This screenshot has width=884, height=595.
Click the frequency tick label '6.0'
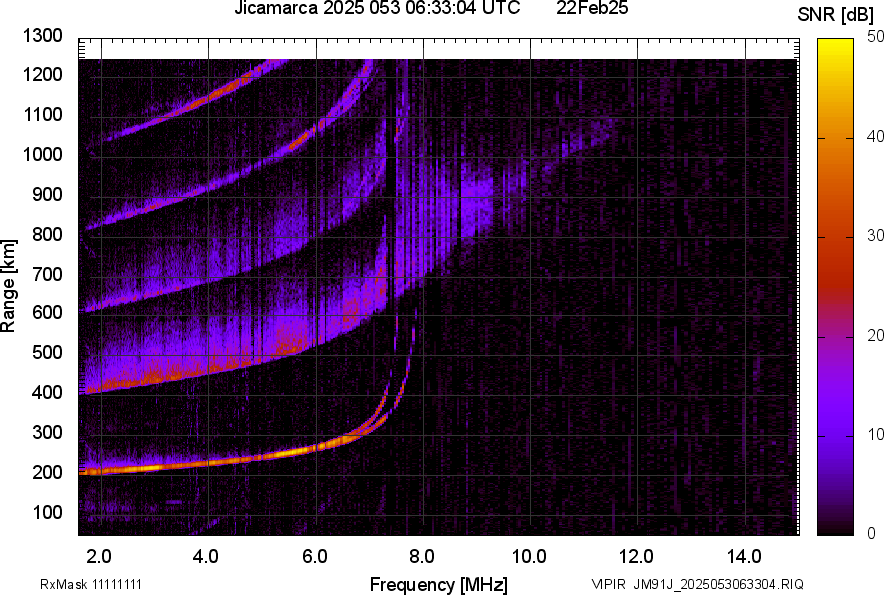(315, 557)
